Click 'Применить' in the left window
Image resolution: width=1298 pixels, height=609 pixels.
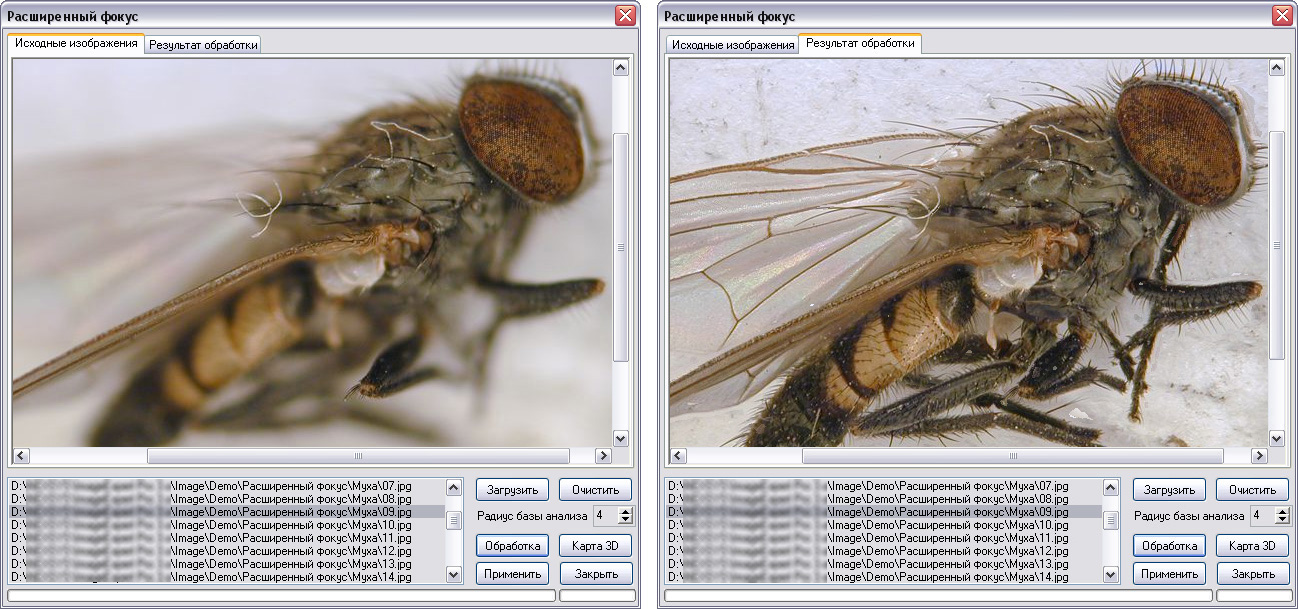click(x=512, y=574)
